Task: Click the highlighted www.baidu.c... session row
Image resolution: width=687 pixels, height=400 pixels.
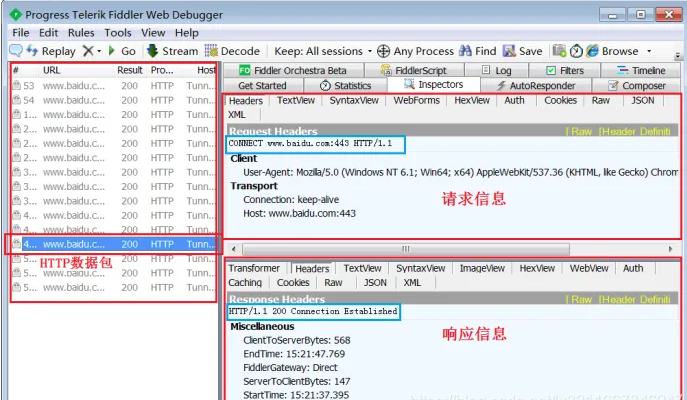Action: (x=114, y=244)
